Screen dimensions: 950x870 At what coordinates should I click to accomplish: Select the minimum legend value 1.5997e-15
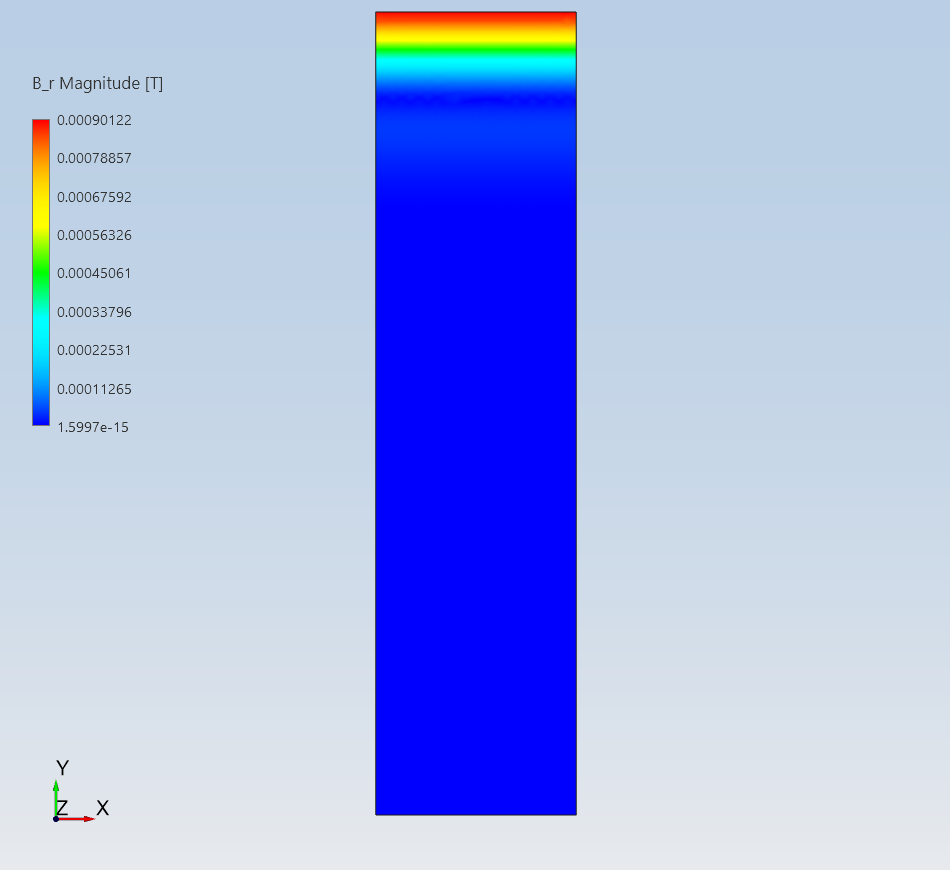[x=93, y=427]
